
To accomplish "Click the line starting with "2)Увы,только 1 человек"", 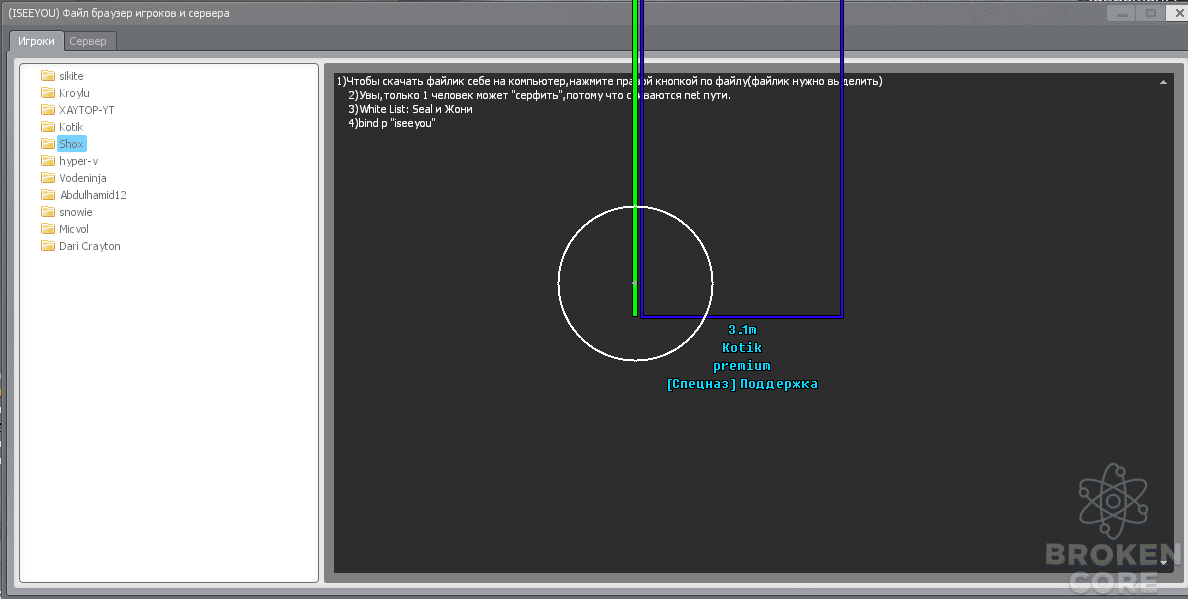I will coord(539,95).
